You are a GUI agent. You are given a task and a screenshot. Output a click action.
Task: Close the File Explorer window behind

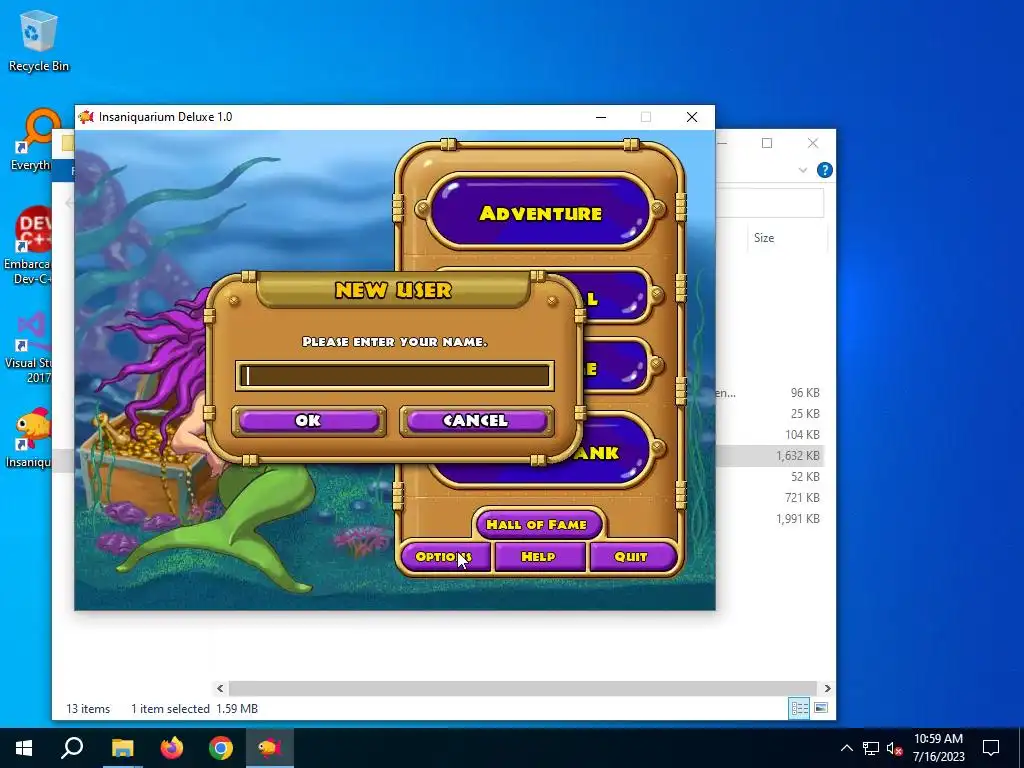[812, 143]
